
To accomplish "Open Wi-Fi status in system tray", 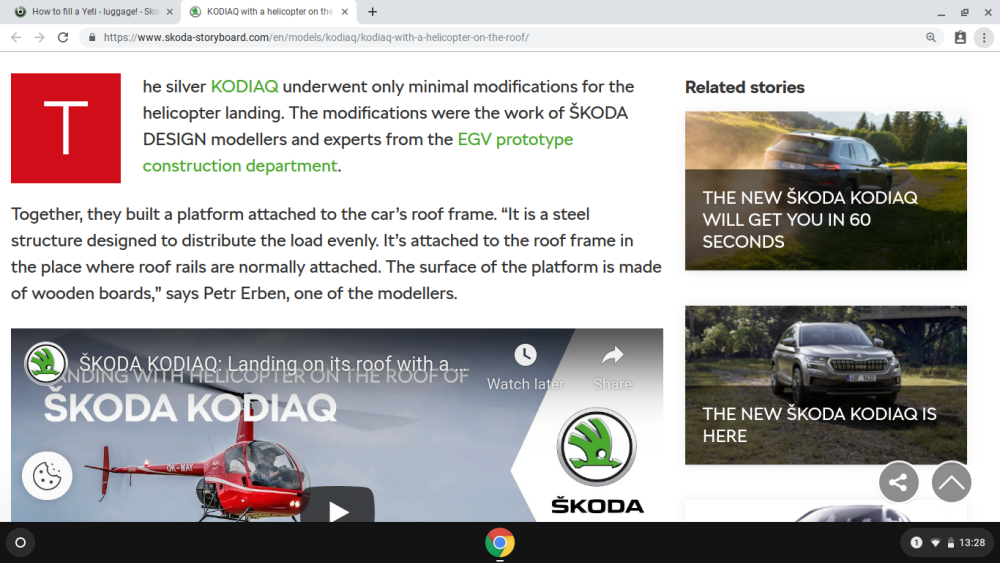I will click(936, 543).
